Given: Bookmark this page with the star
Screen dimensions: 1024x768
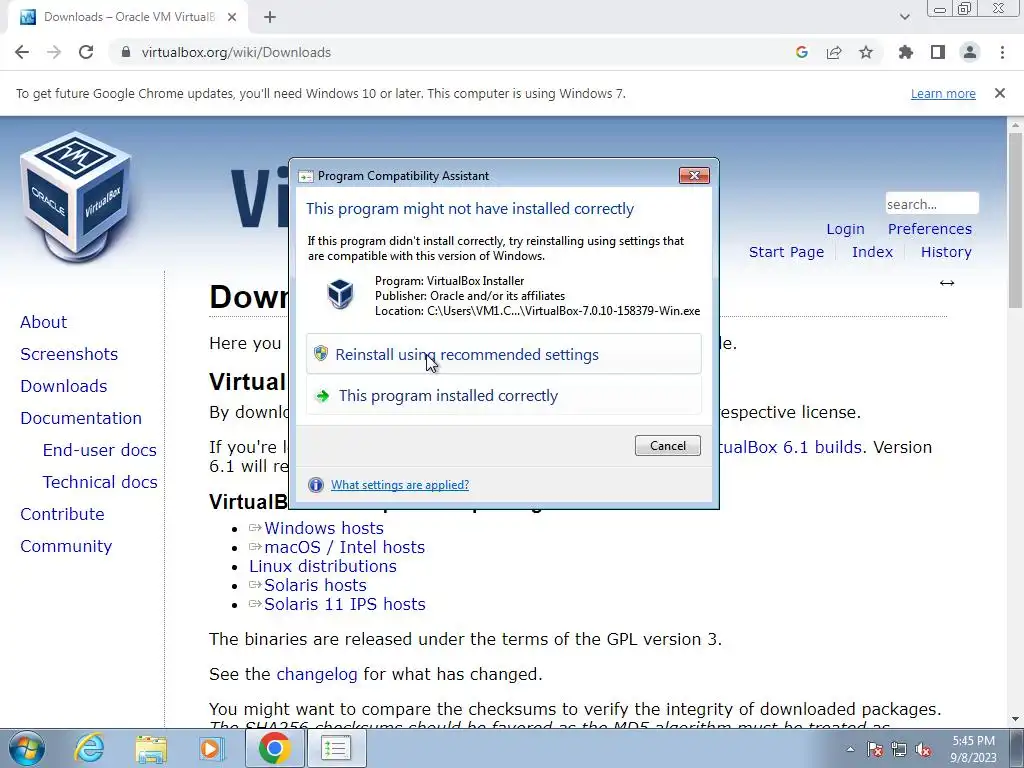Looking at the screenshot, I should [866, 52].
